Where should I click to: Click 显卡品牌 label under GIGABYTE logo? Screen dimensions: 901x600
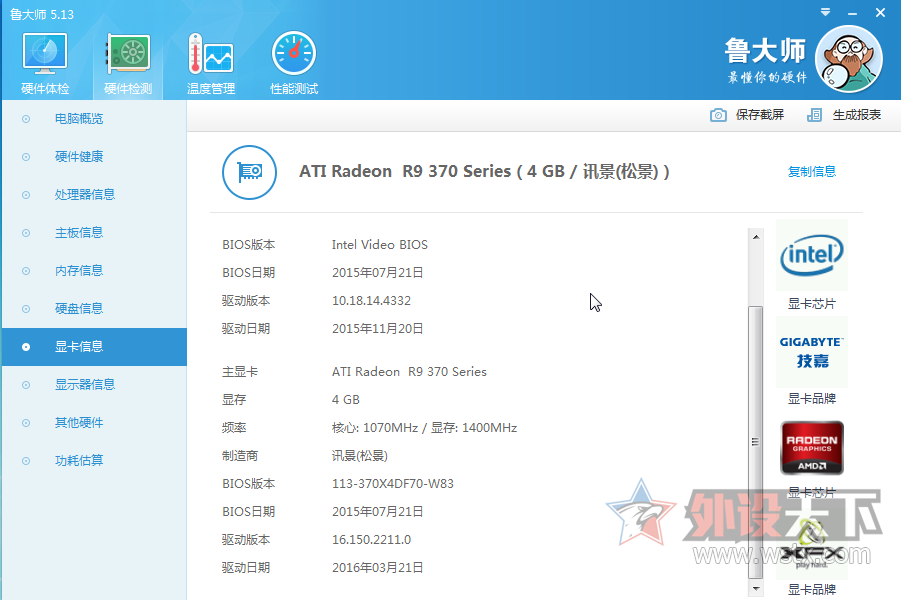pyautogui.click(x=811, y=398)
